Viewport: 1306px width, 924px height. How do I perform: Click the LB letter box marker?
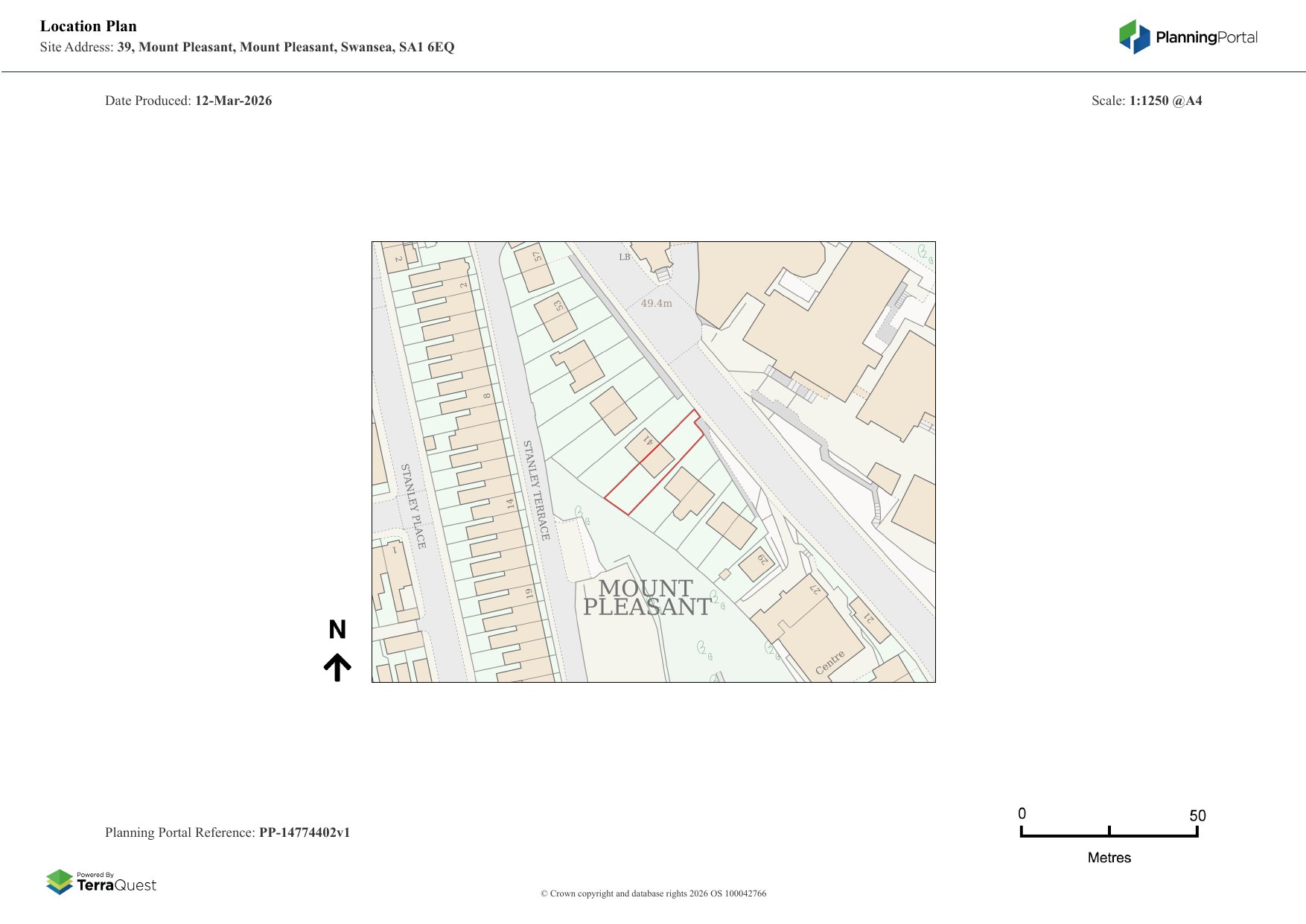624,257
